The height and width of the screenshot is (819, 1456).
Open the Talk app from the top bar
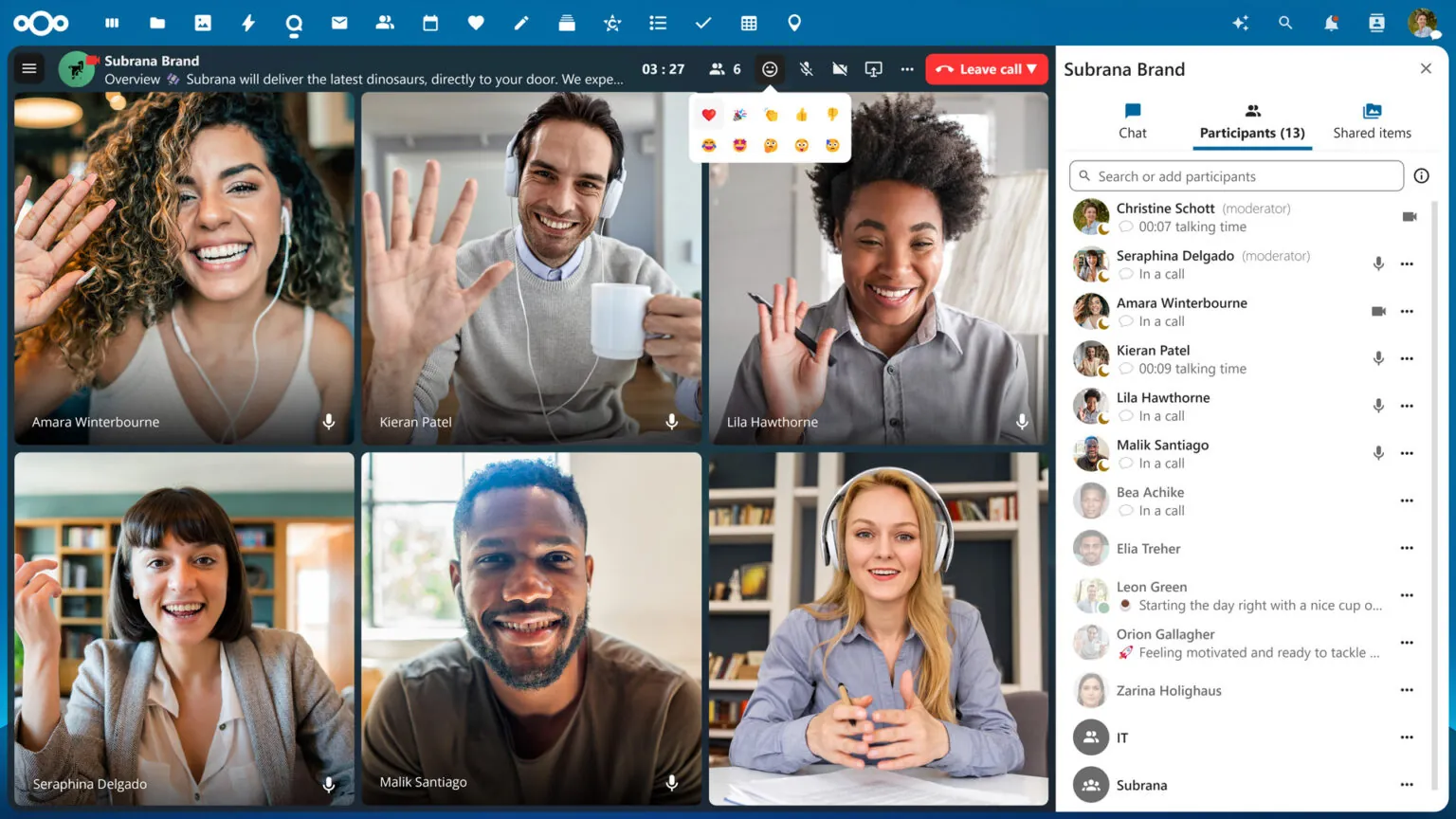tap(294, 23)
